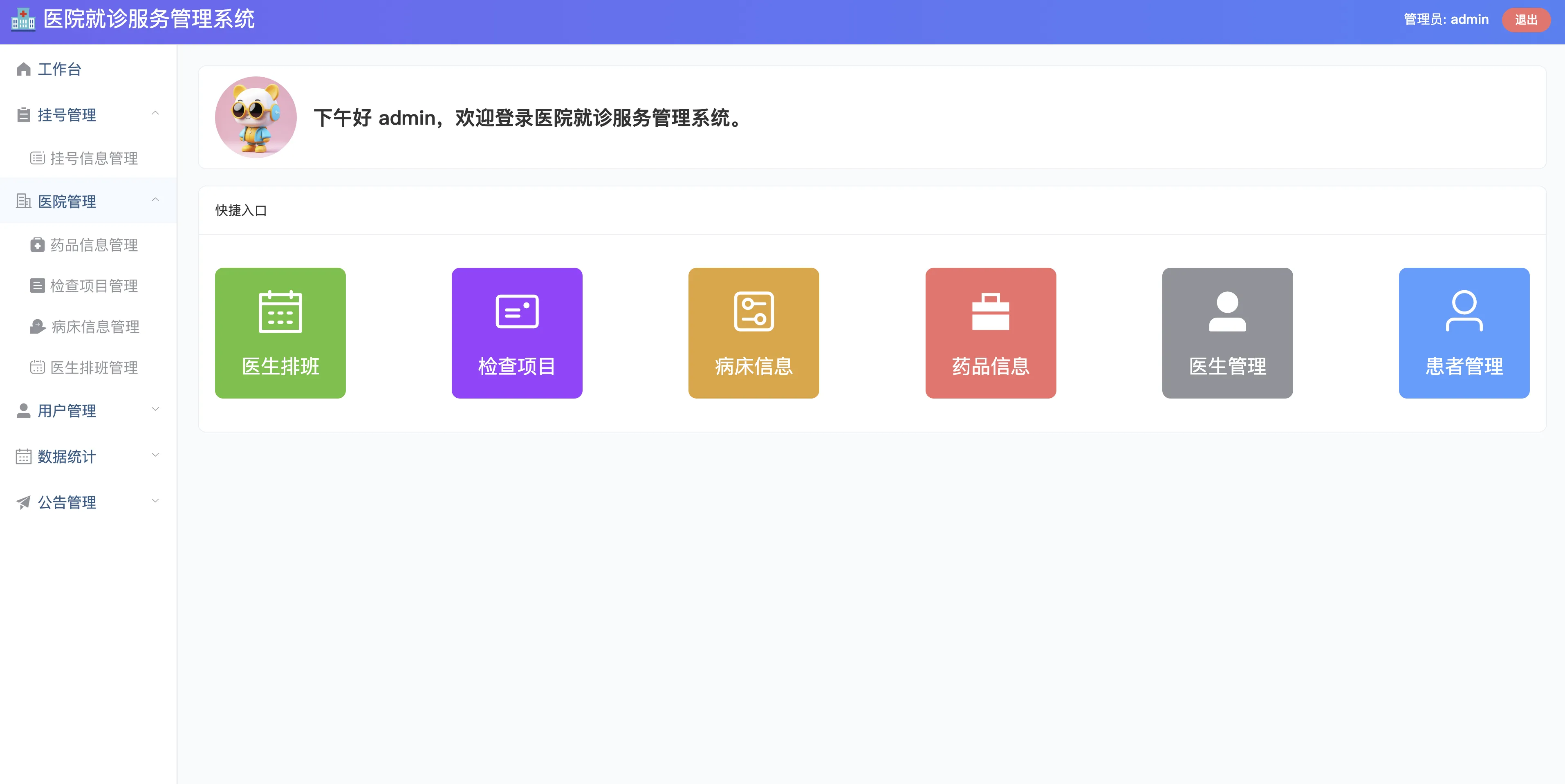Open the blue 患者管理 tile
The image size is (1565, 784).
pyautogui.click(x=1464, y=333)
